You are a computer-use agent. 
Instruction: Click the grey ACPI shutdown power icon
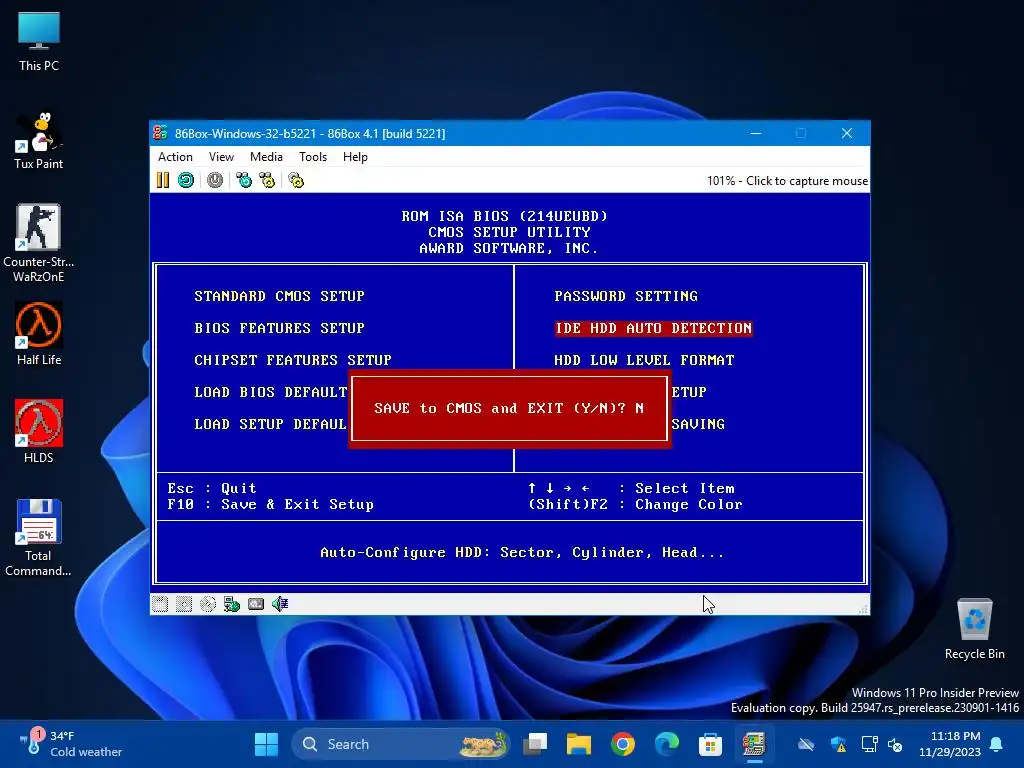215,180
